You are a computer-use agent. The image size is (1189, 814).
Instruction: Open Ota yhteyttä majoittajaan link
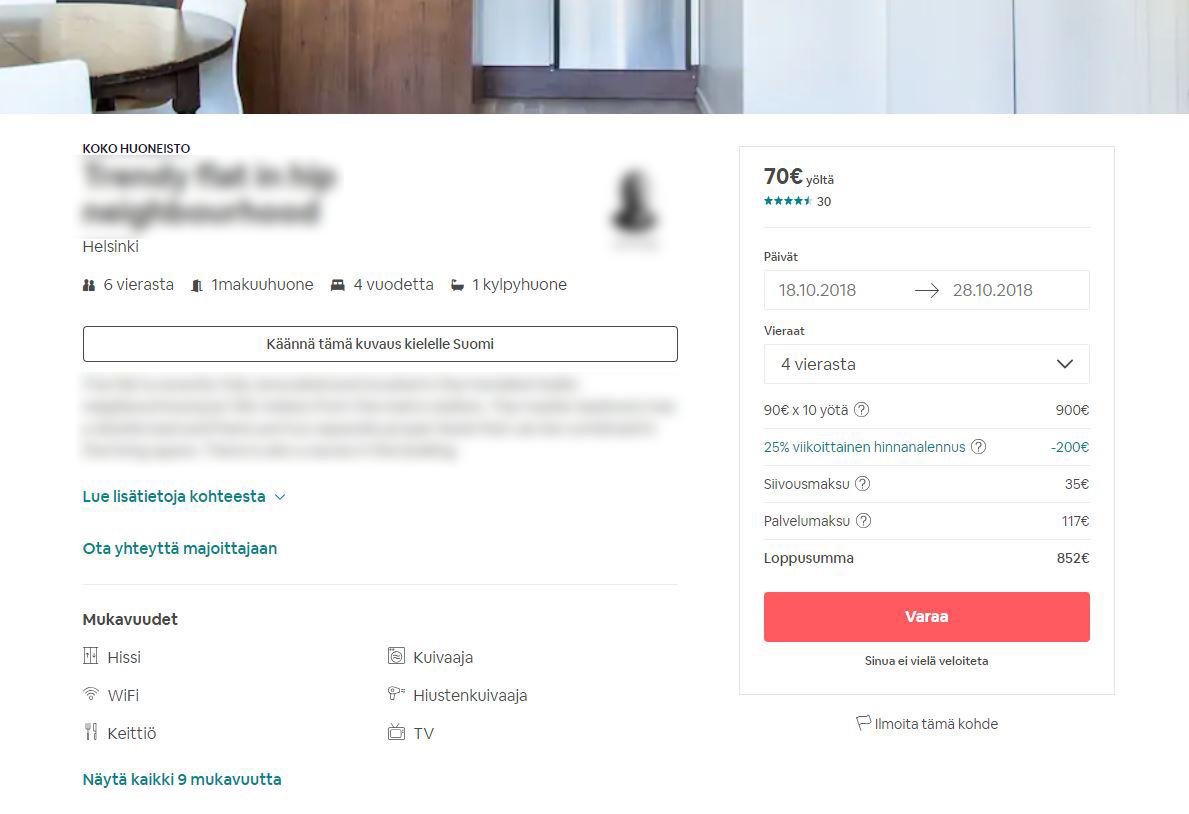pyautogui.click(x=180, y=548)
